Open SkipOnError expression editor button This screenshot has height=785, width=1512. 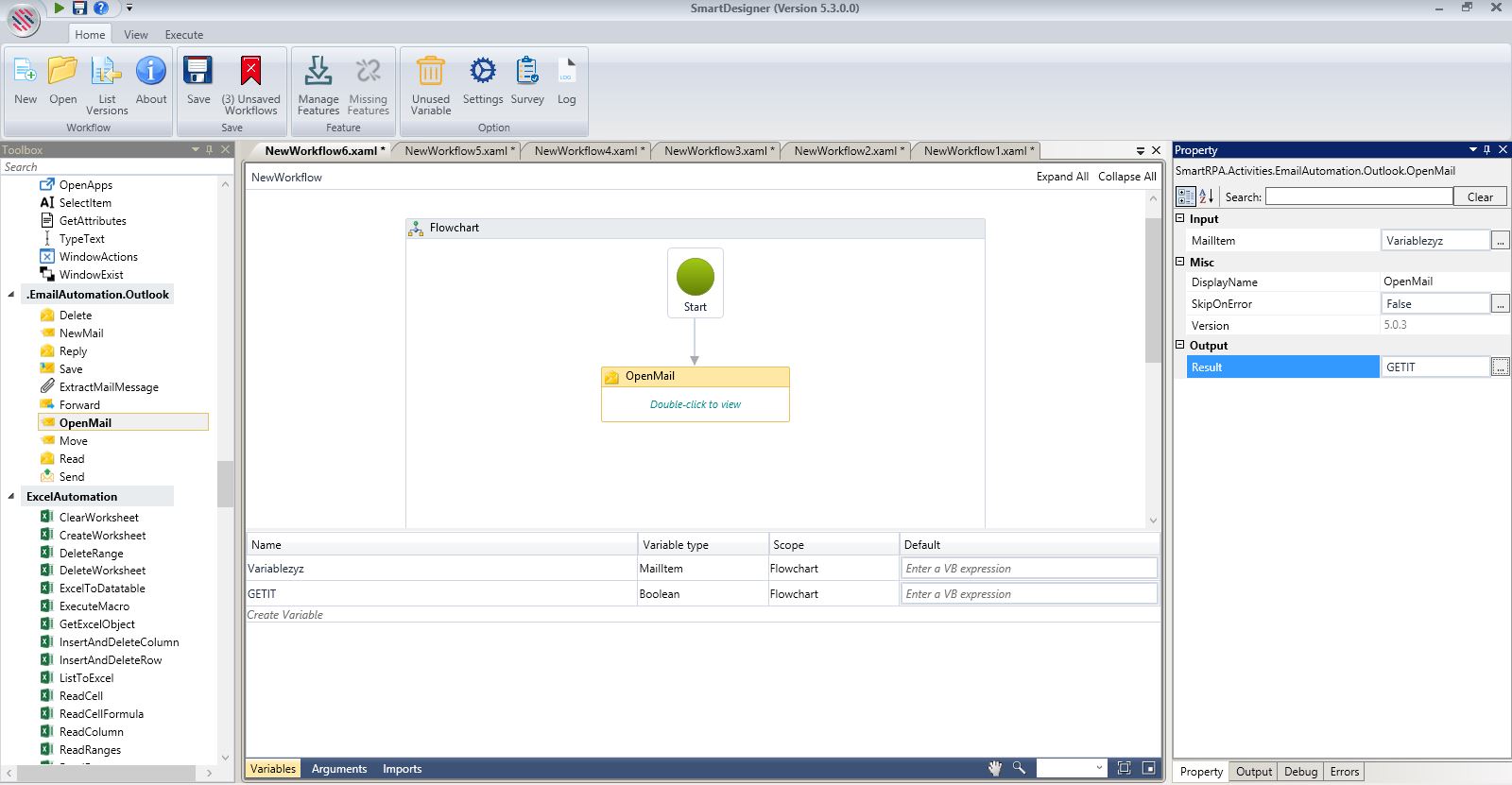[x=1501, y=304]
